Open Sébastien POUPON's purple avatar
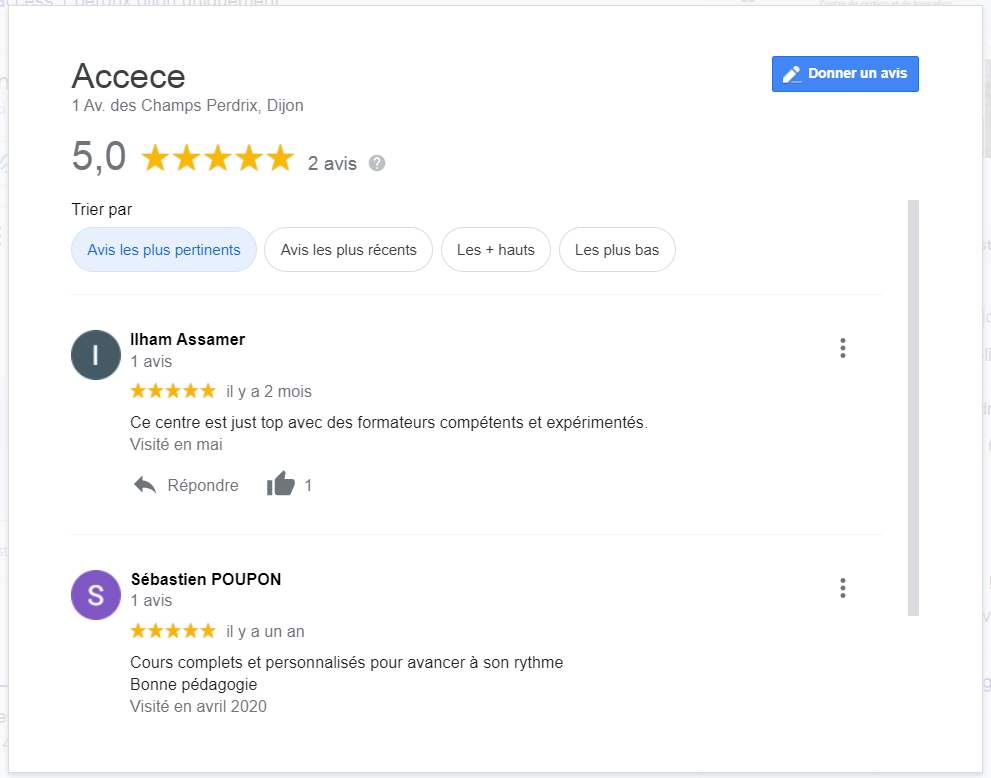This screenshot has height=778, width=991. click(95, 595)
